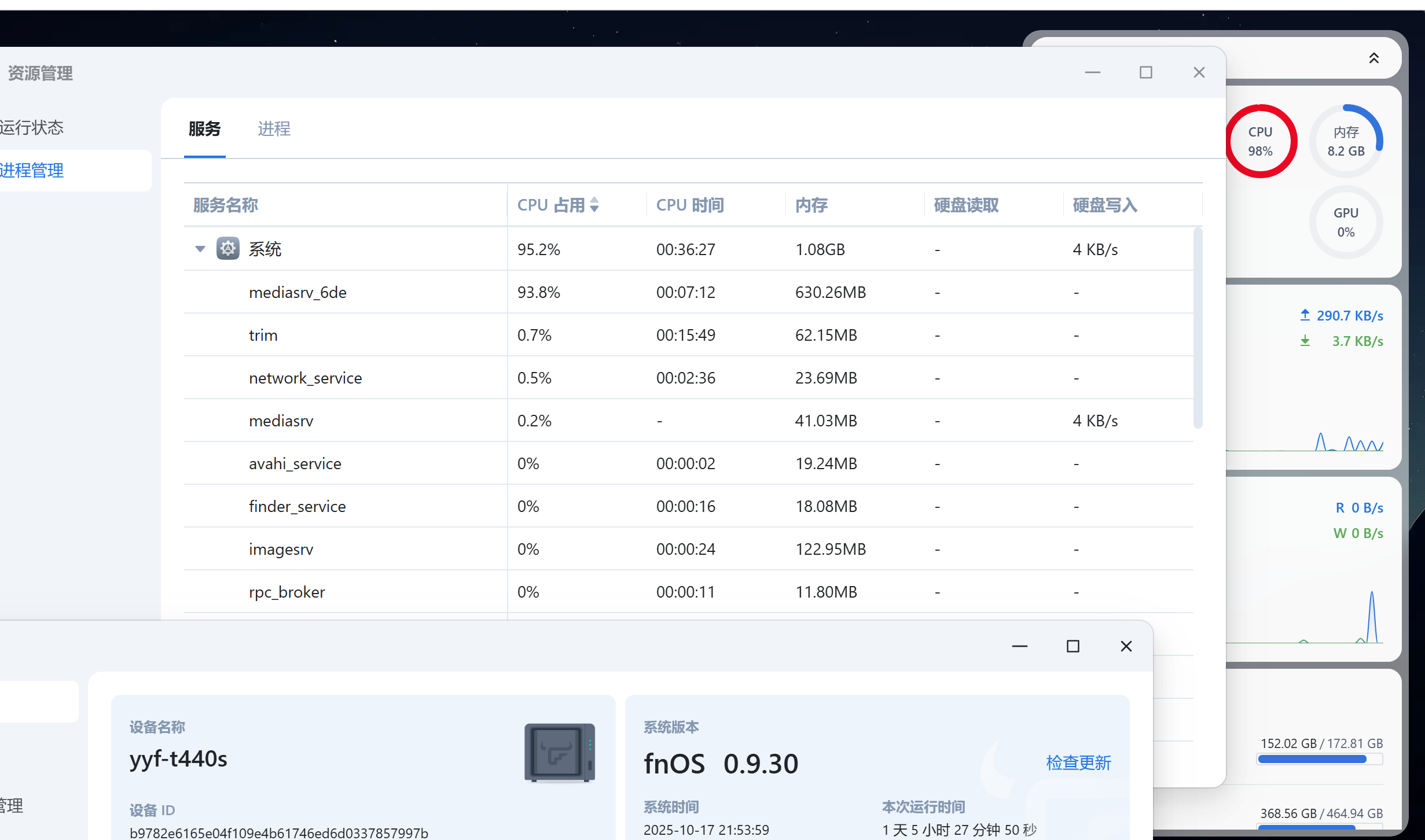Click the 服务名称 column header
This screenshot has width=1425, height=840.
pyautogui.click(x=226, y=205)
